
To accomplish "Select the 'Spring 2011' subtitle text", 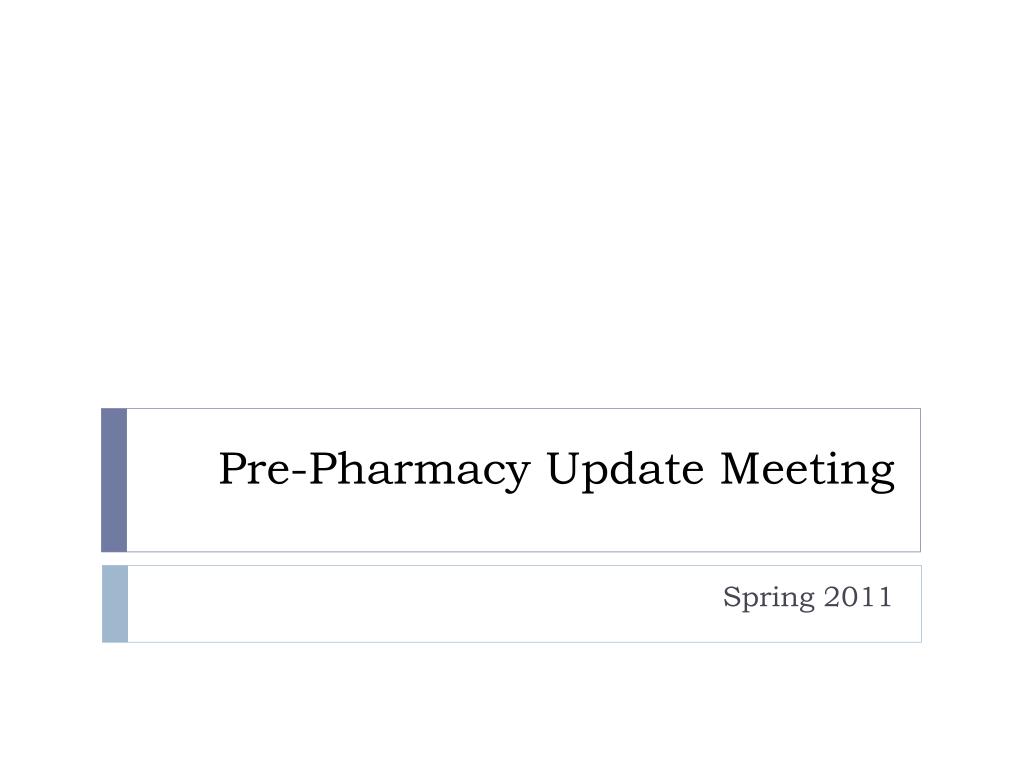I will 807,598.
